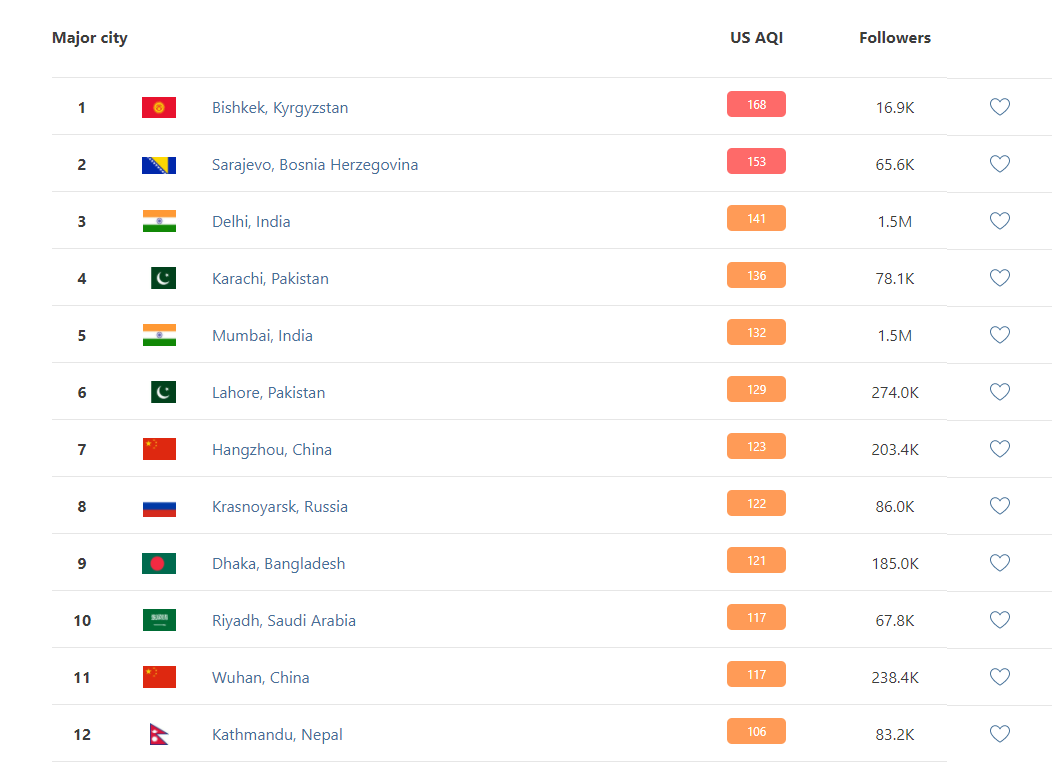This screenshot has width=1062, height=762.
Task: Click the Bosnia Herzegovina flag icon
Action: tap(159, 164)
